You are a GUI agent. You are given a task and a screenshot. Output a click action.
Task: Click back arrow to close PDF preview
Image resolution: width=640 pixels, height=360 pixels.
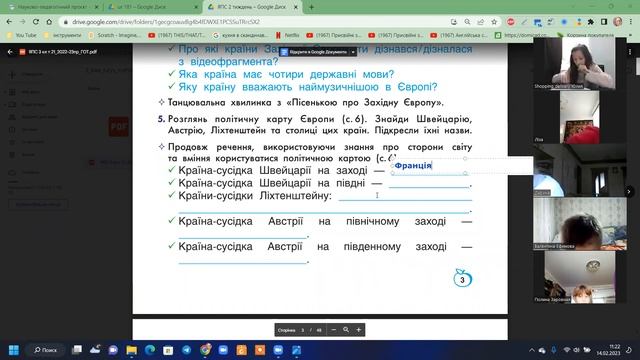click(x=10, y=52)
